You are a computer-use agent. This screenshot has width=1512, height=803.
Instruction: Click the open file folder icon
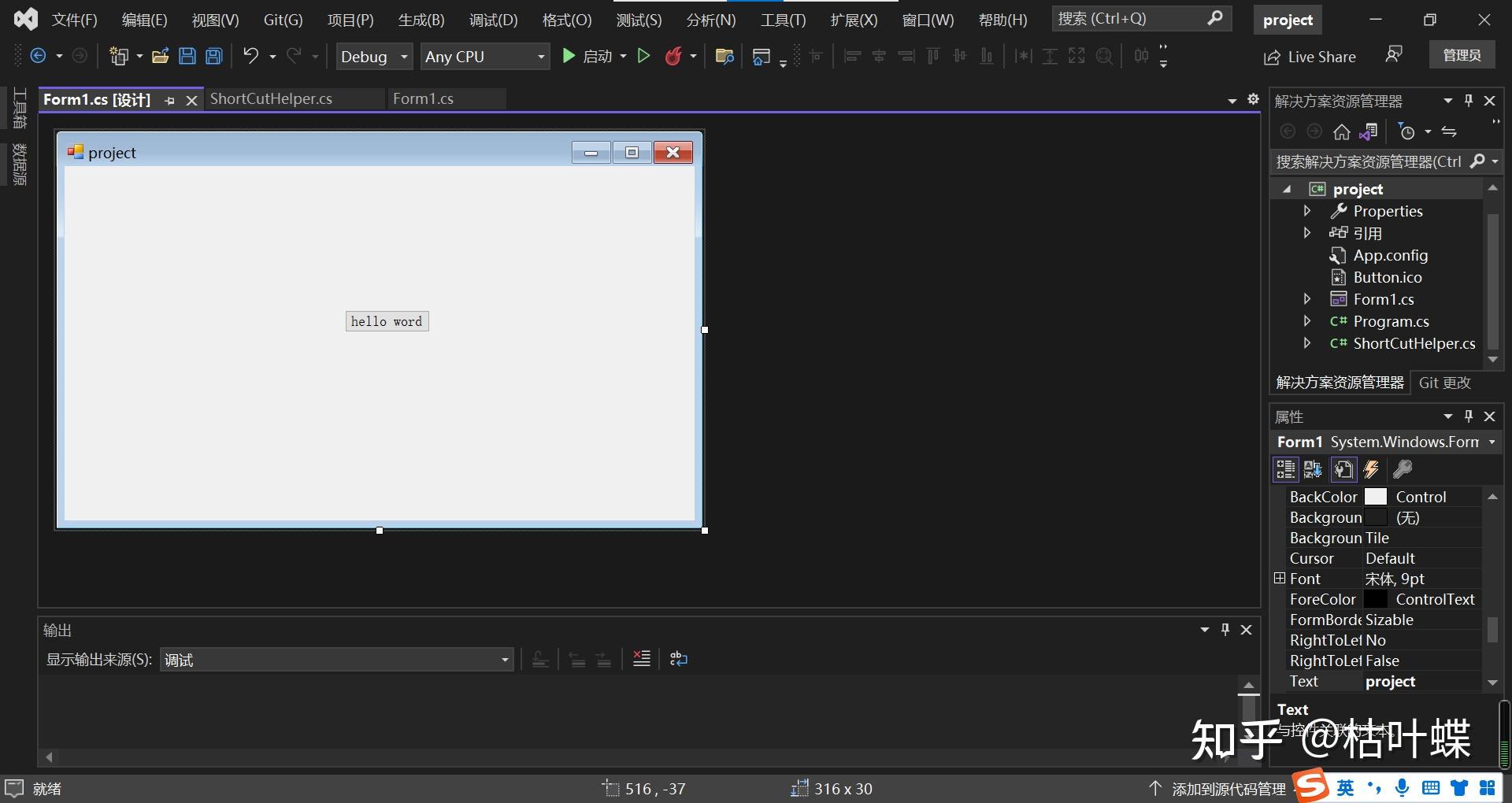pyautogui.click(x=161, y=56)
